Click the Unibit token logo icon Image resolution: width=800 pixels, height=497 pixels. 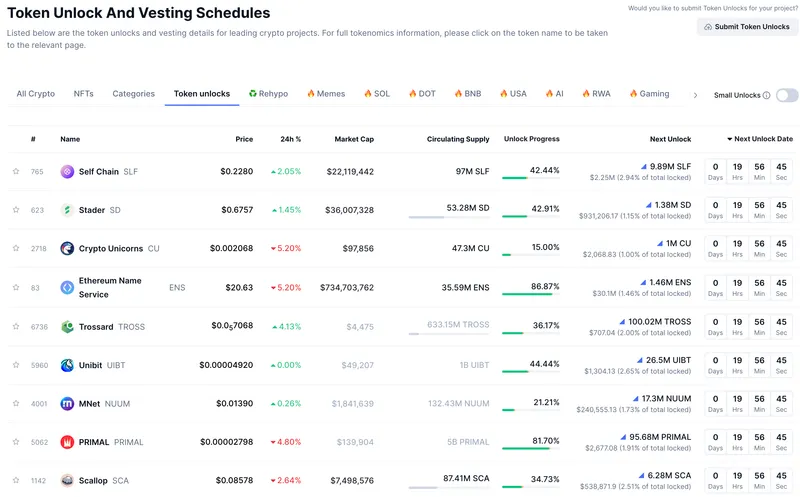click(x=67, y=365)
